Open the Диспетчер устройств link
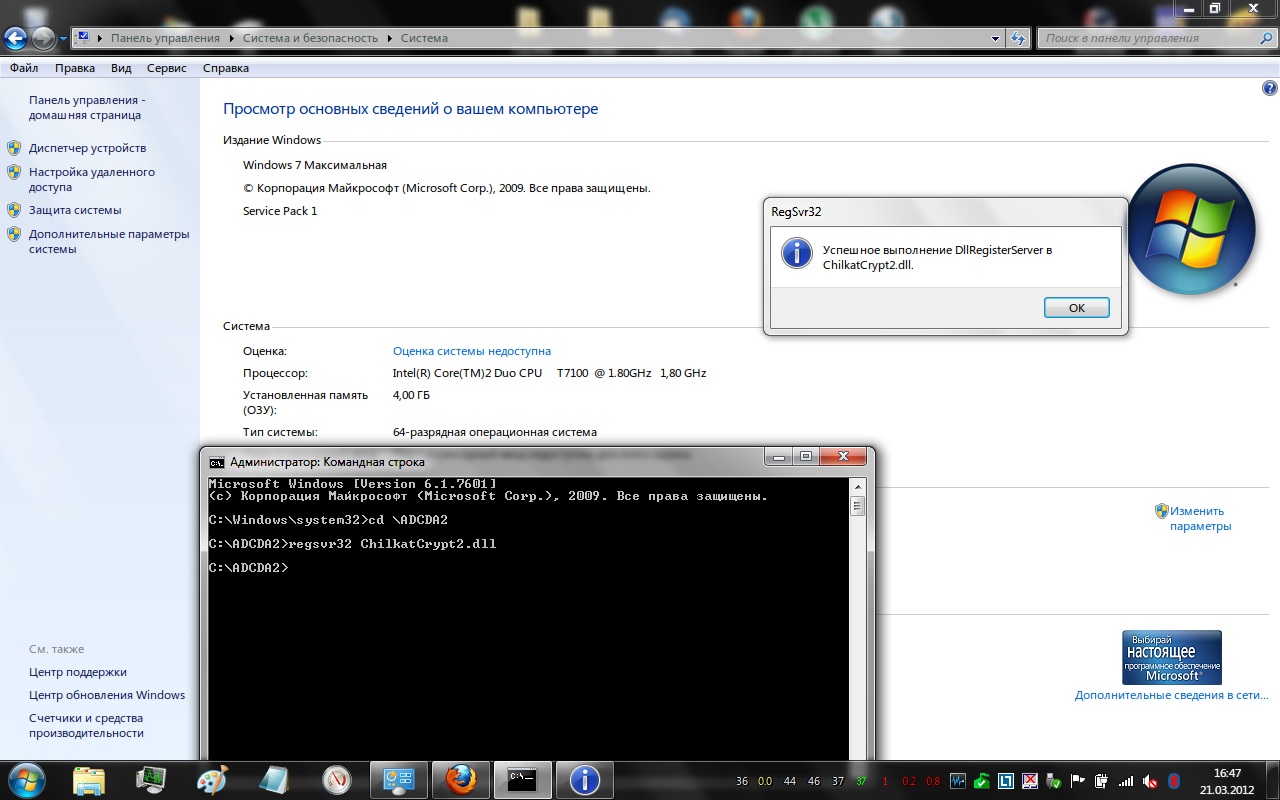The width and height of the screenshot is (1280, 800). click(x=87, y=148)
